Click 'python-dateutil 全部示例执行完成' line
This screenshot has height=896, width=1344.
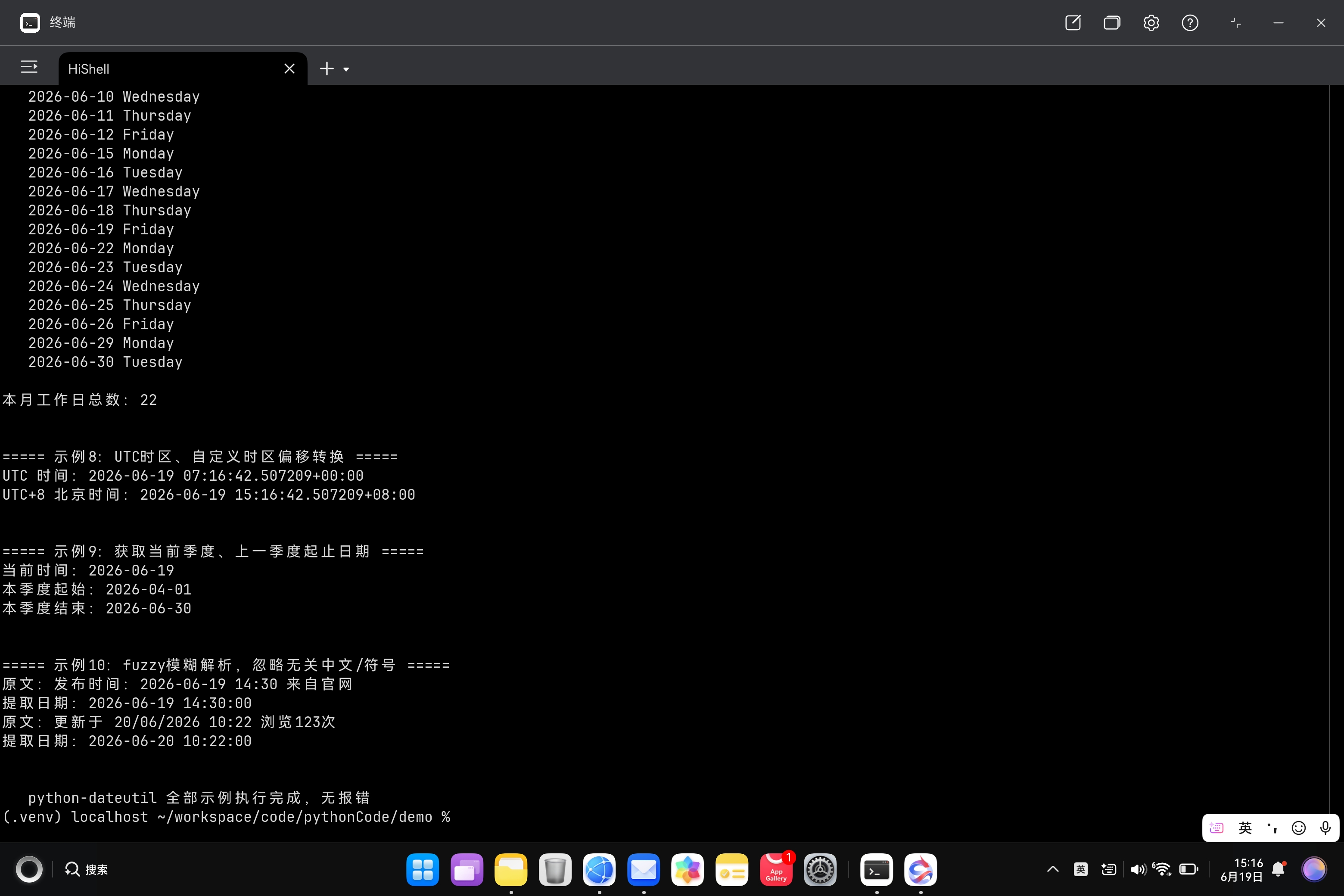(199, 798)
